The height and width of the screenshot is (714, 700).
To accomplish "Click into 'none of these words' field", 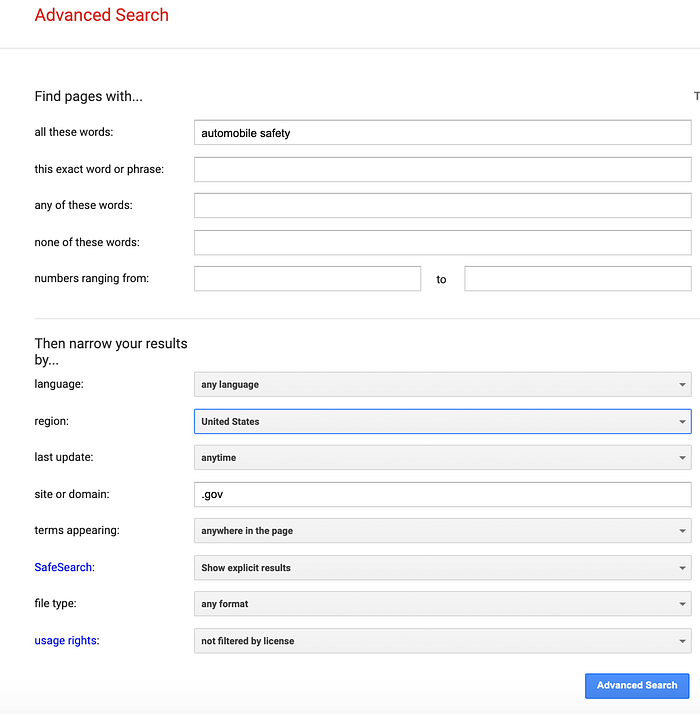I will click(x=442, y=242).
